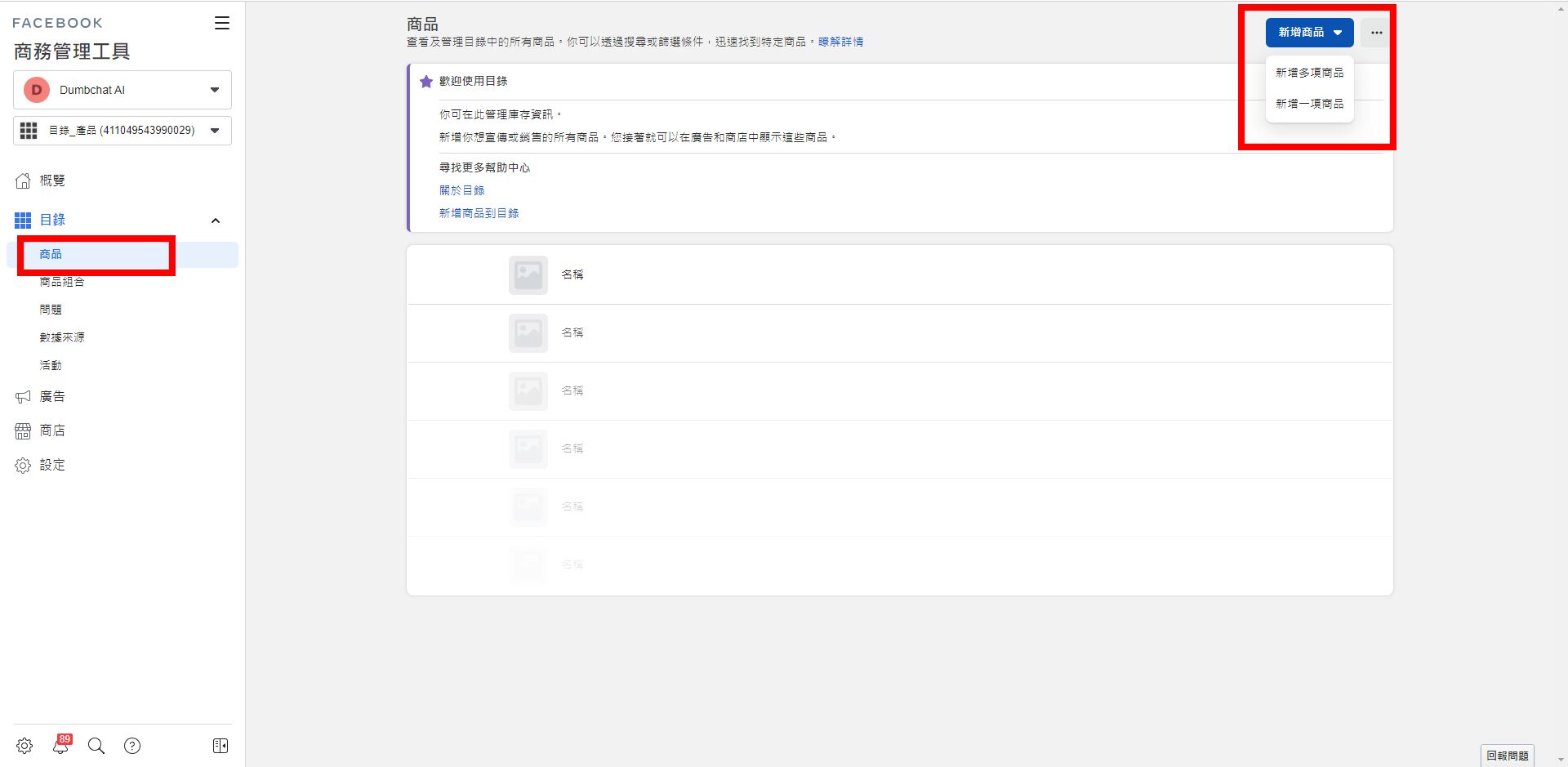
Task: Click the 目錄 grid icon
Action: pos(23,220)
